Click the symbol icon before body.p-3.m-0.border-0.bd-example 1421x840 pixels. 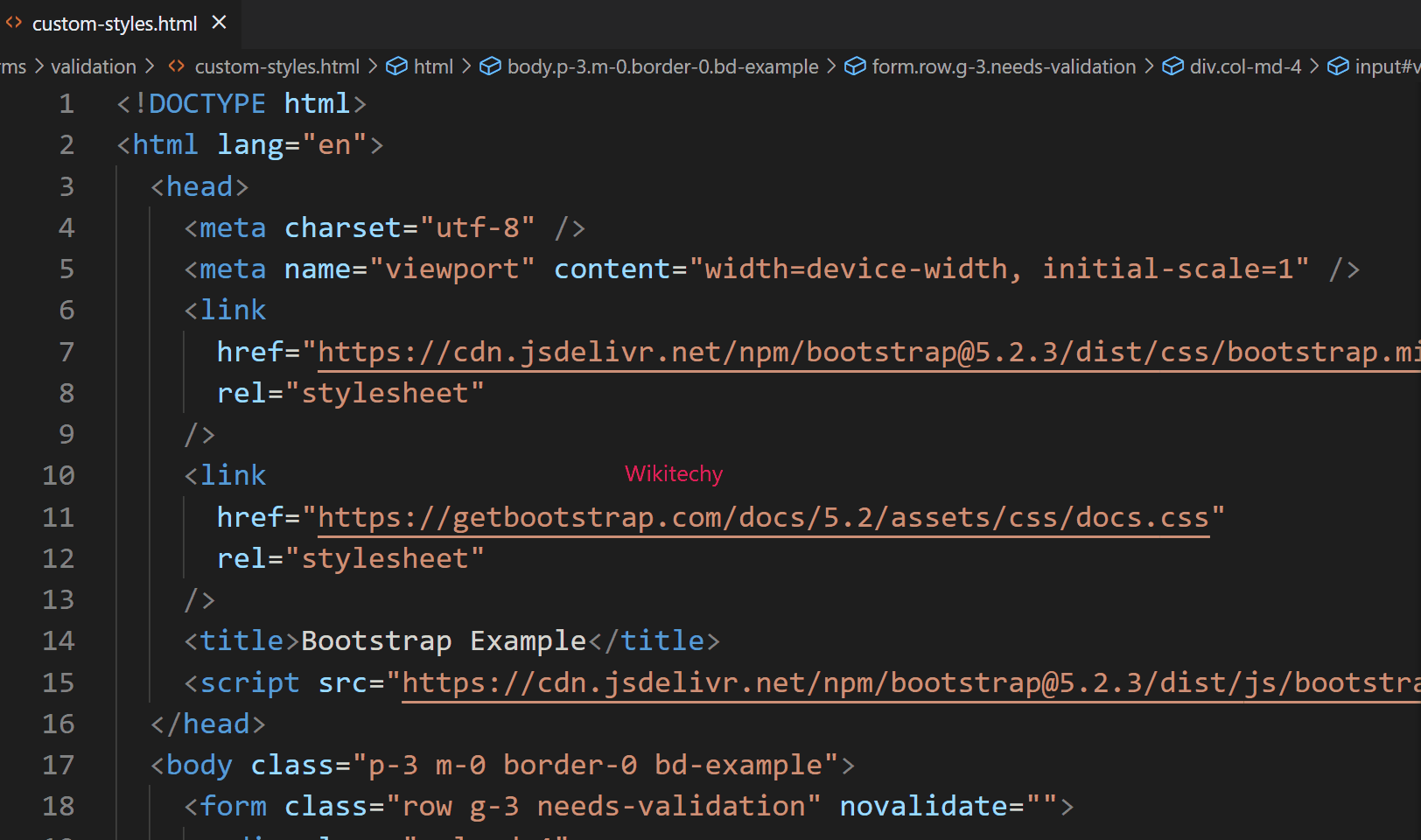click(x=490, y=66)
